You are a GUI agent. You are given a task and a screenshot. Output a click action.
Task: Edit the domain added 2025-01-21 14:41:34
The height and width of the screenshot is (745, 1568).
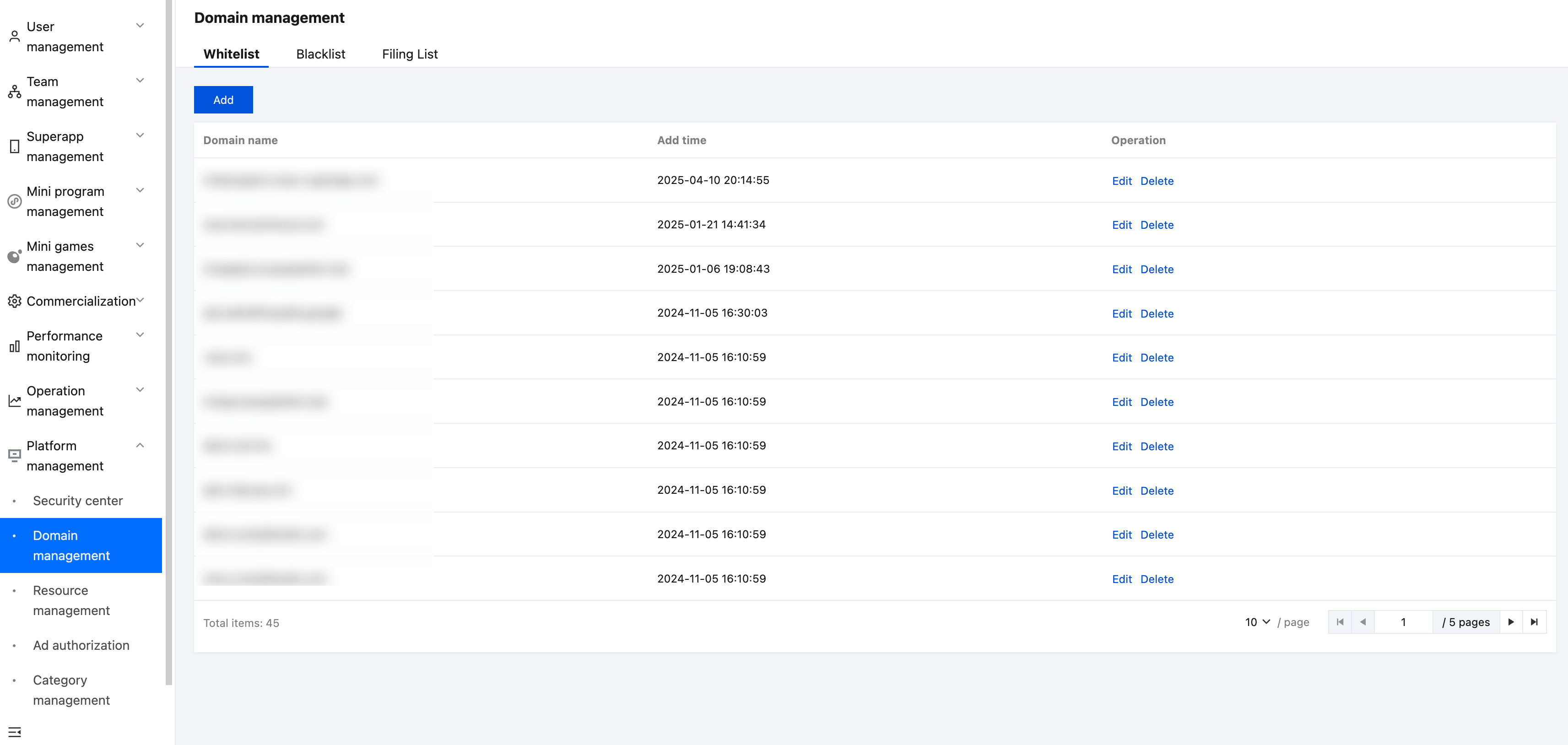[1121, 225]
